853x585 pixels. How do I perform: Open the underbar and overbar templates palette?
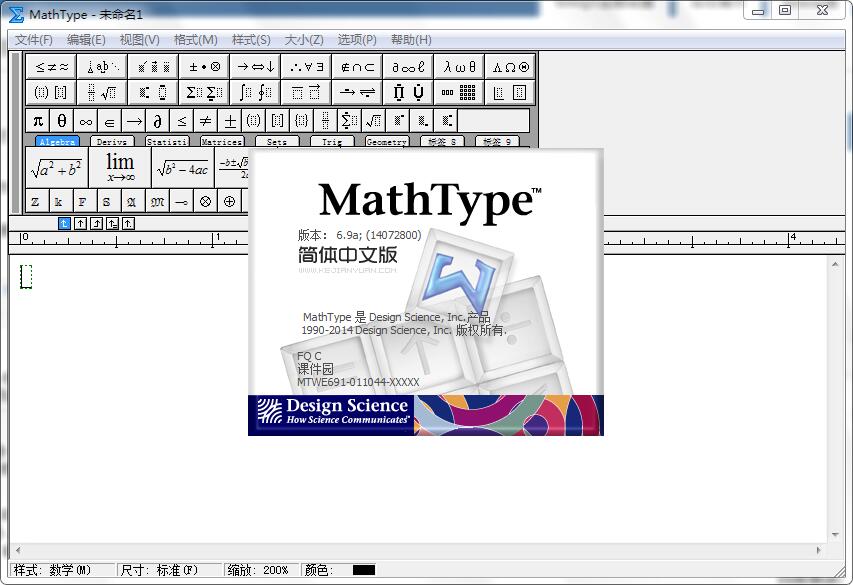[307, 93]
